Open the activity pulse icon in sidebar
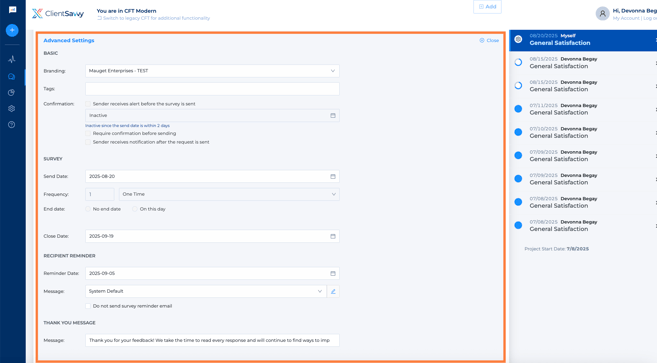This screenshot has height=363, width=657. pos(12,59)
